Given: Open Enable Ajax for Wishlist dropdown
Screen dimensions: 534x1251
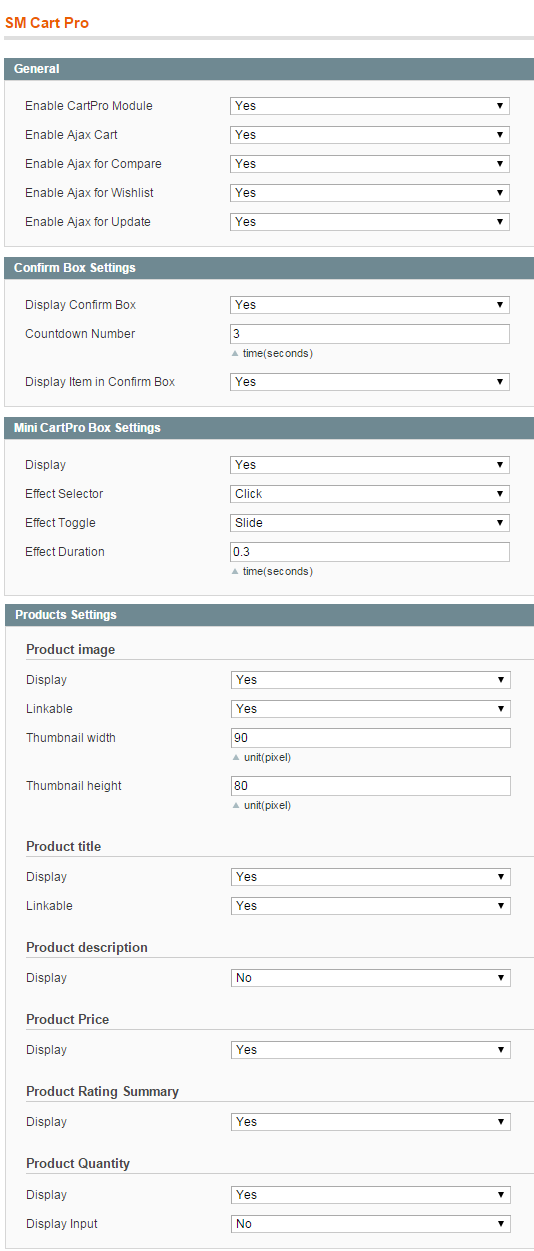Looking at the screenshot, I should point(370,193).
